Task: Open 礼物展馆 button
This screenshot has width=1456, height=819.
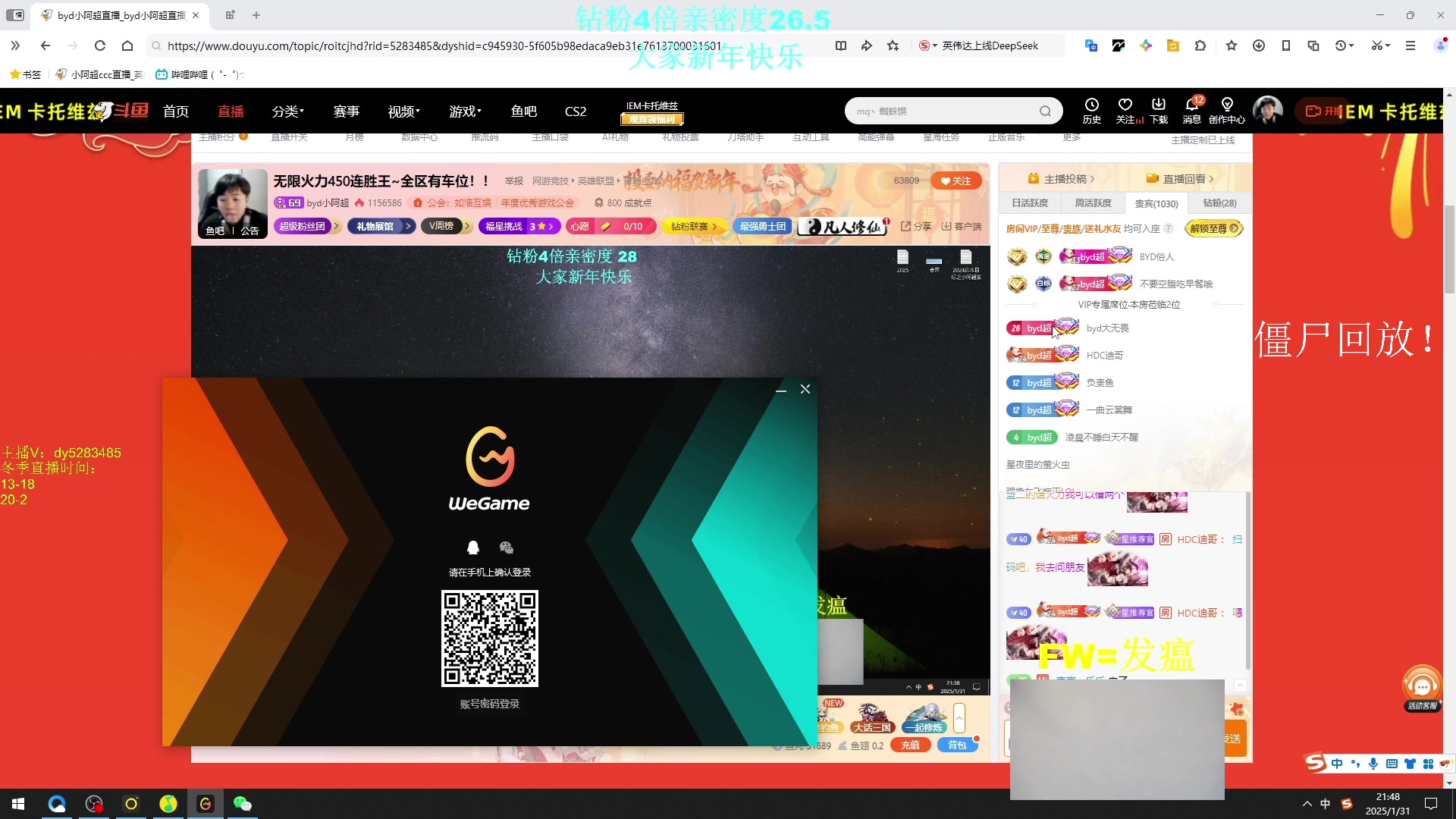Action: [x=381, y=226]
